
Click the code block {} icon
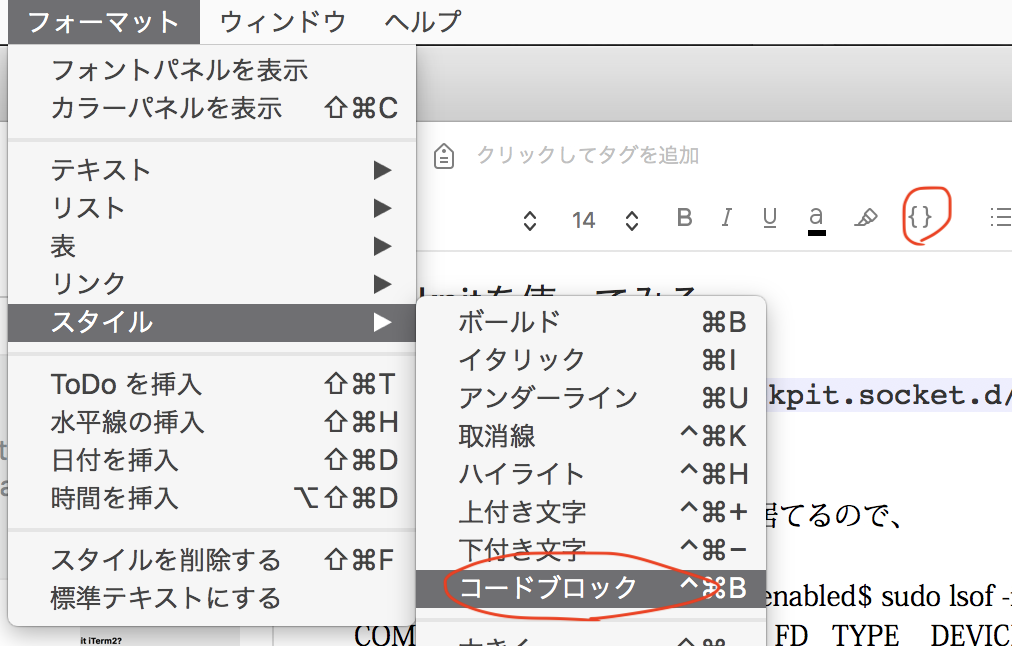[x=920, y=217]
